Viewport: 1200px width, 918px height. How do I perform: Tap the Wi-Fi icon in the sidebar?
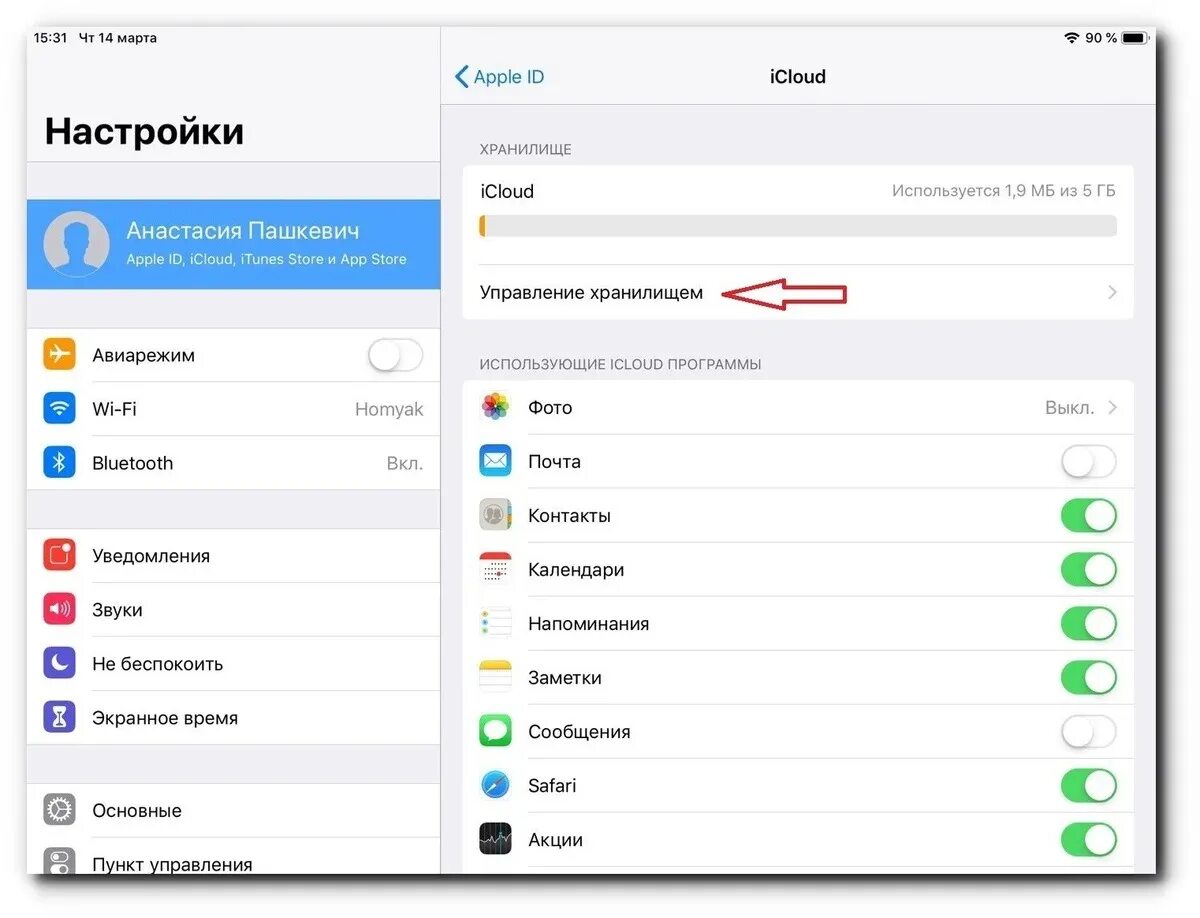(x=60, y=409)
